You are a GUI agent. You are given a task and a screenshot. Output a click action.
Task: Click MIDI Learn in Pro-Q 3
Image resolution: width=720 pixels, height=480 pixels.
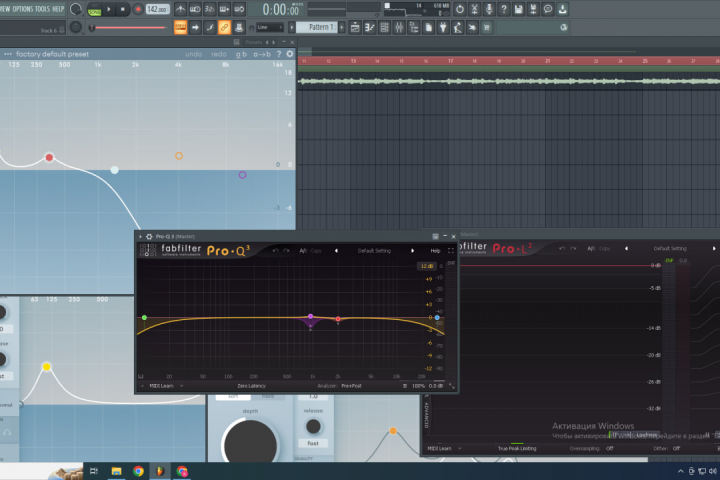(161, 386)
